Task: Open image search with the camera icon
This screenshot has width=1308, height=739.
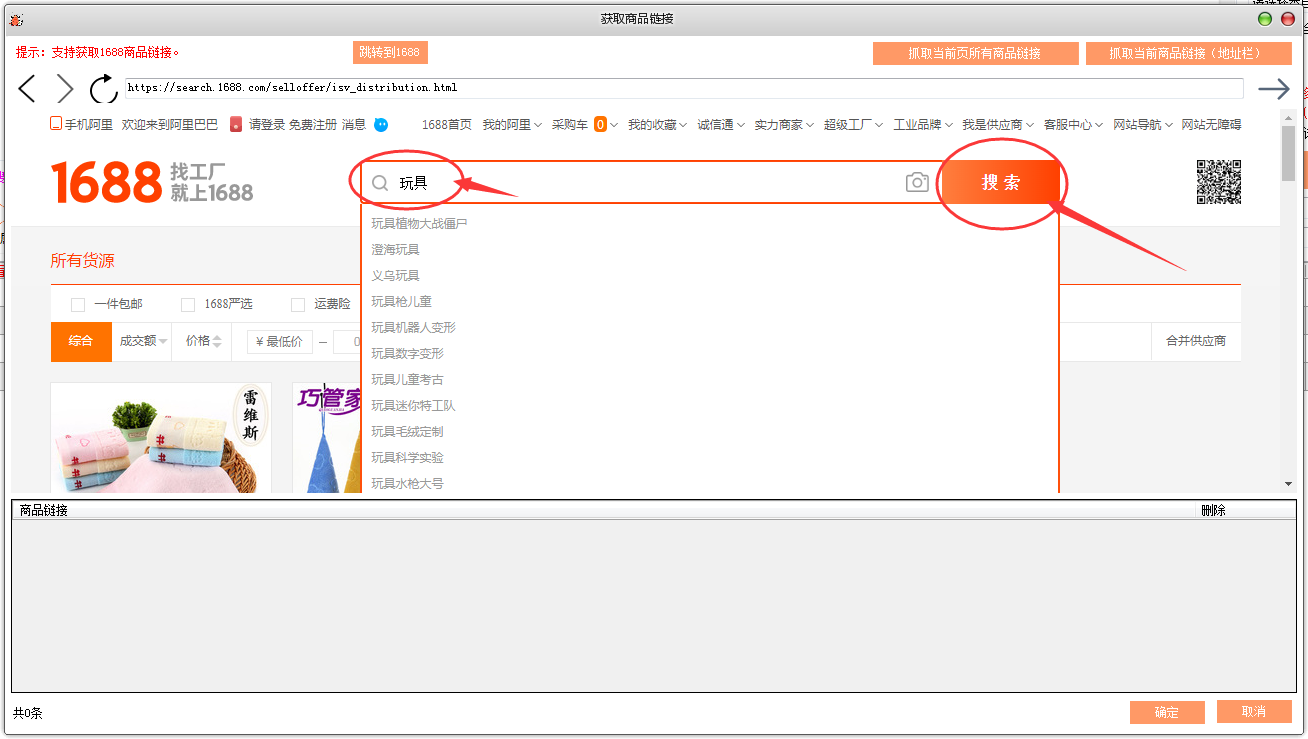Action: click(917, 182)
